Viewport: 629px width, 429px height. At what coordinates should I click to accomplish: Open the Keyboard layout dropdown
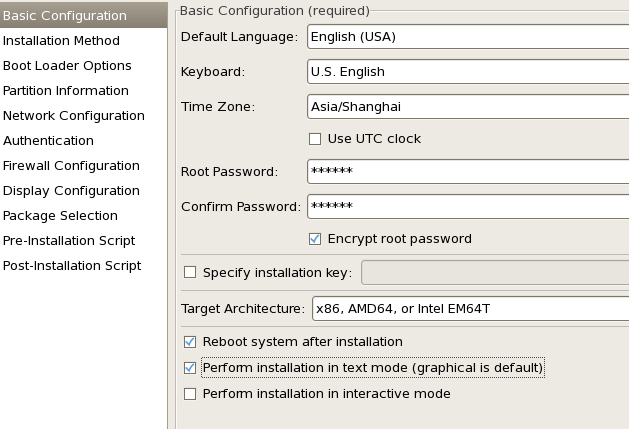pos(468,71)
